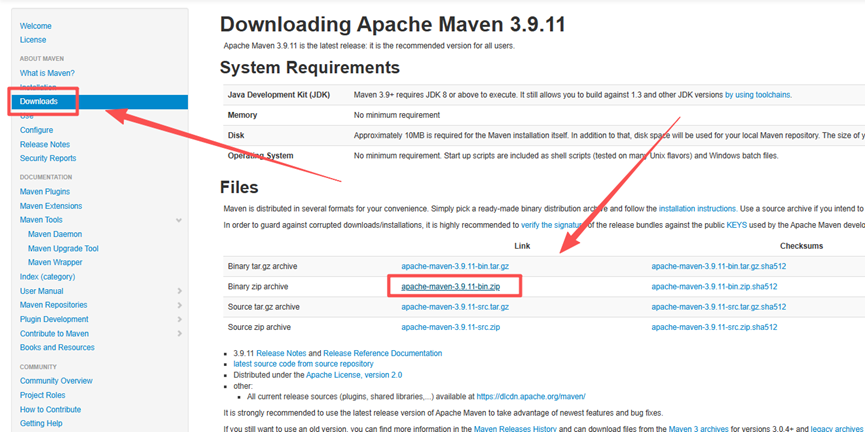Expand the Maven Repositories chevron
This screenshot has width=865, height=432.
pyautogui.click(x=180, y=305)
